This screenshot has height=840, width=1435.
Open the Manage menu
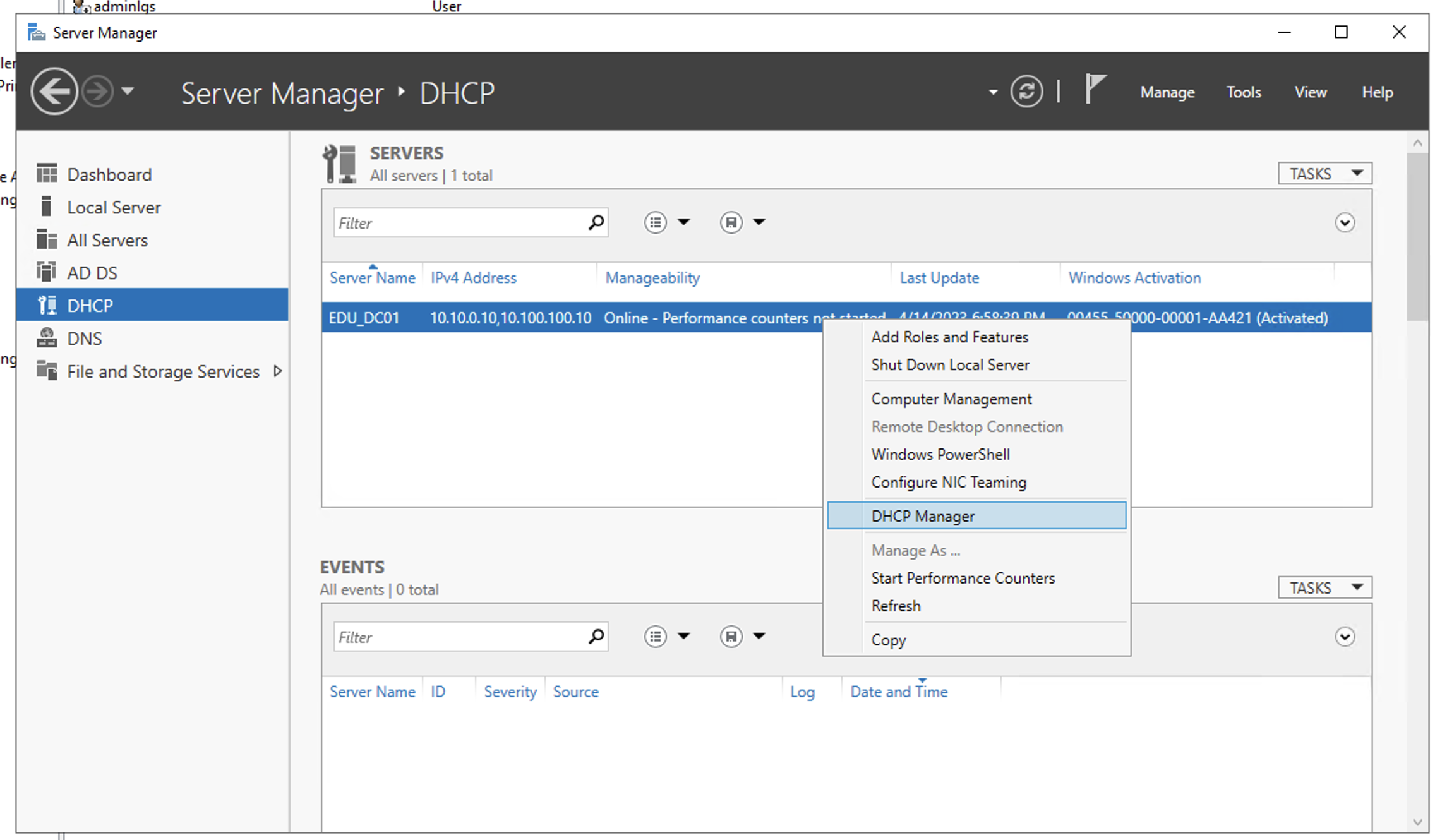tap(1167, 92)
